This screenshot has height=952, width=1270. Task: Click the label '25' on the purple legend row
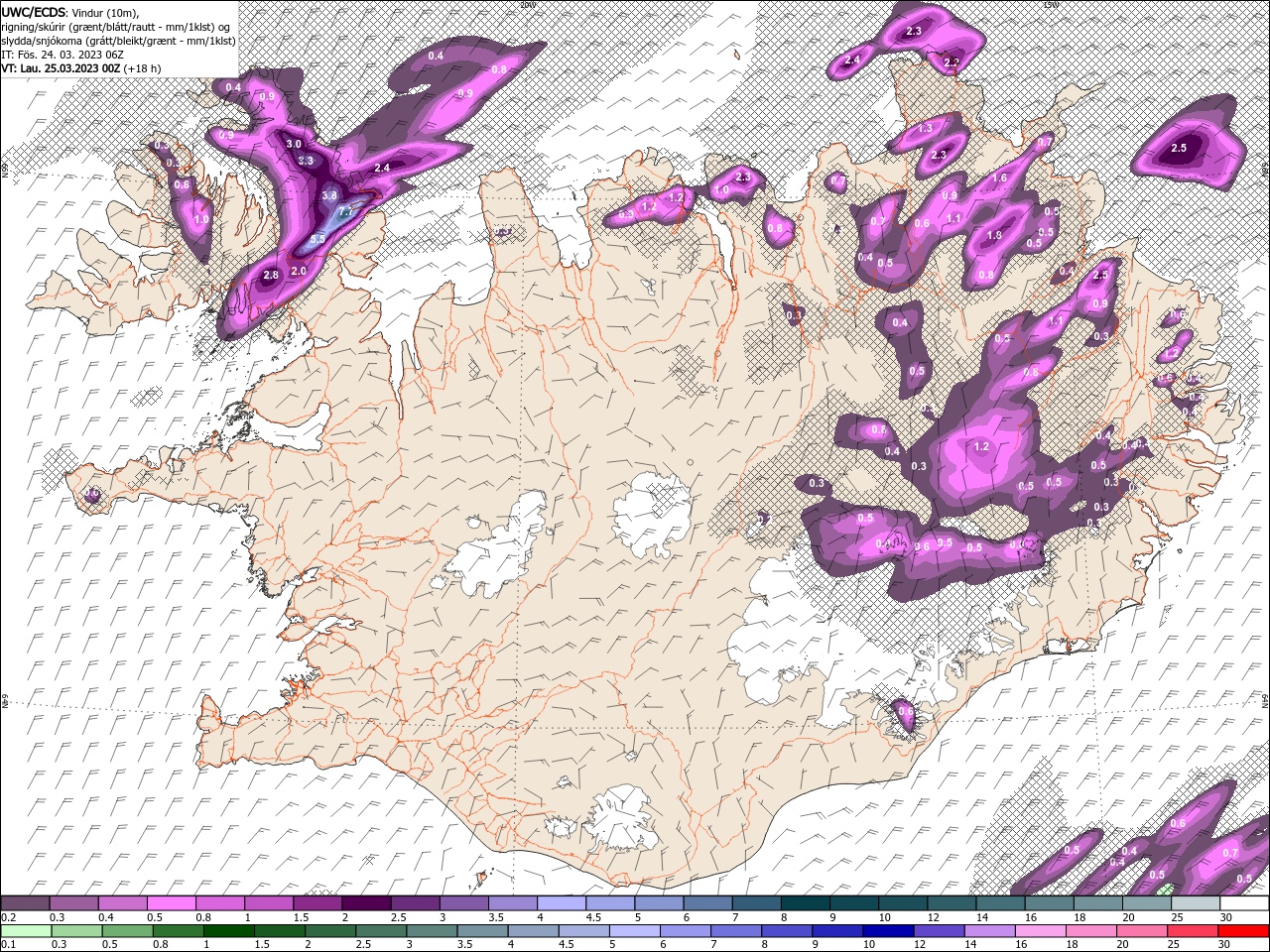point(1176,917)
